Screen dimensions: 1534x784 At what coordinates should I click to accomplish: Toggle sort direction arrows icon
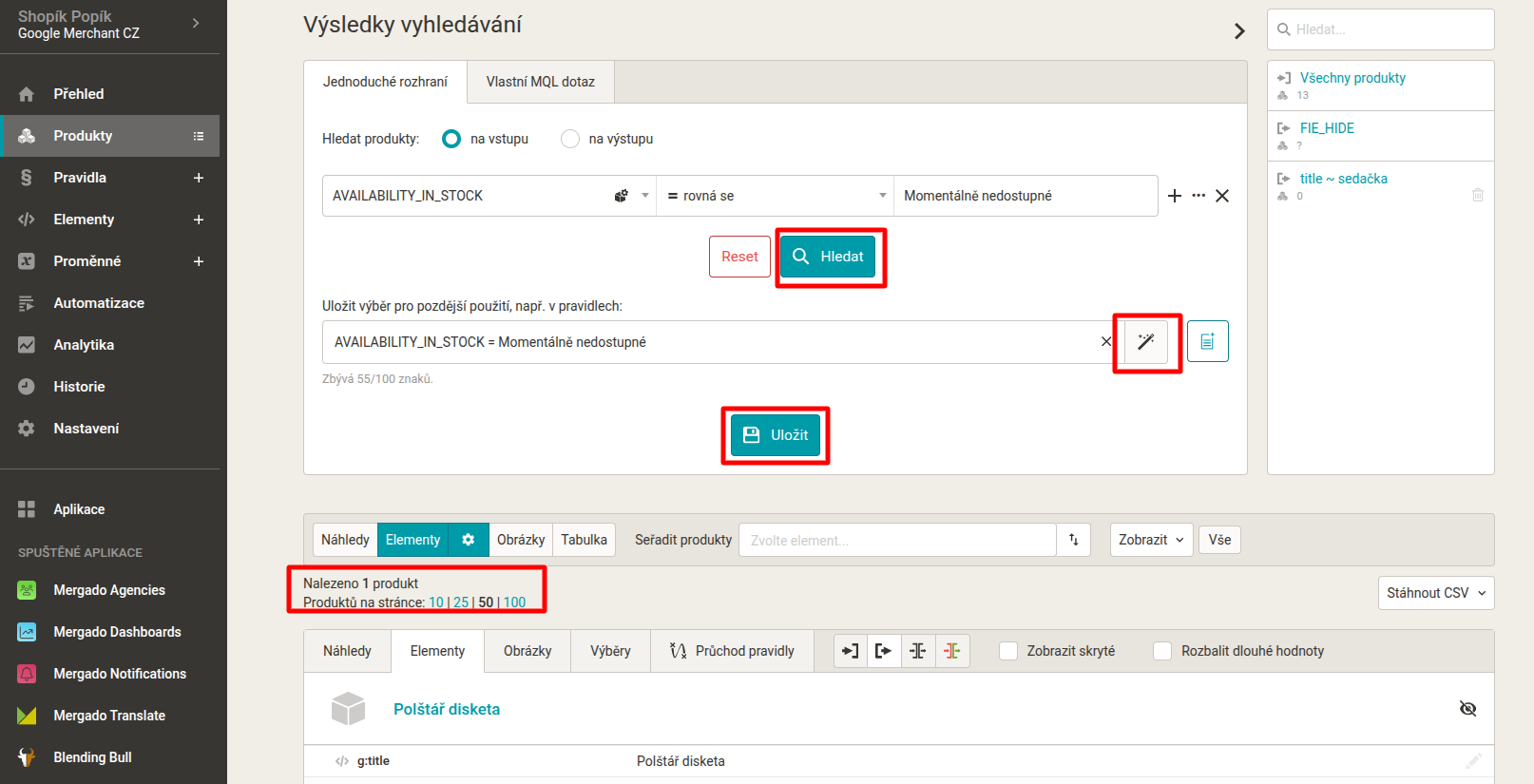pyautogui.click(x=1073, y=540)
